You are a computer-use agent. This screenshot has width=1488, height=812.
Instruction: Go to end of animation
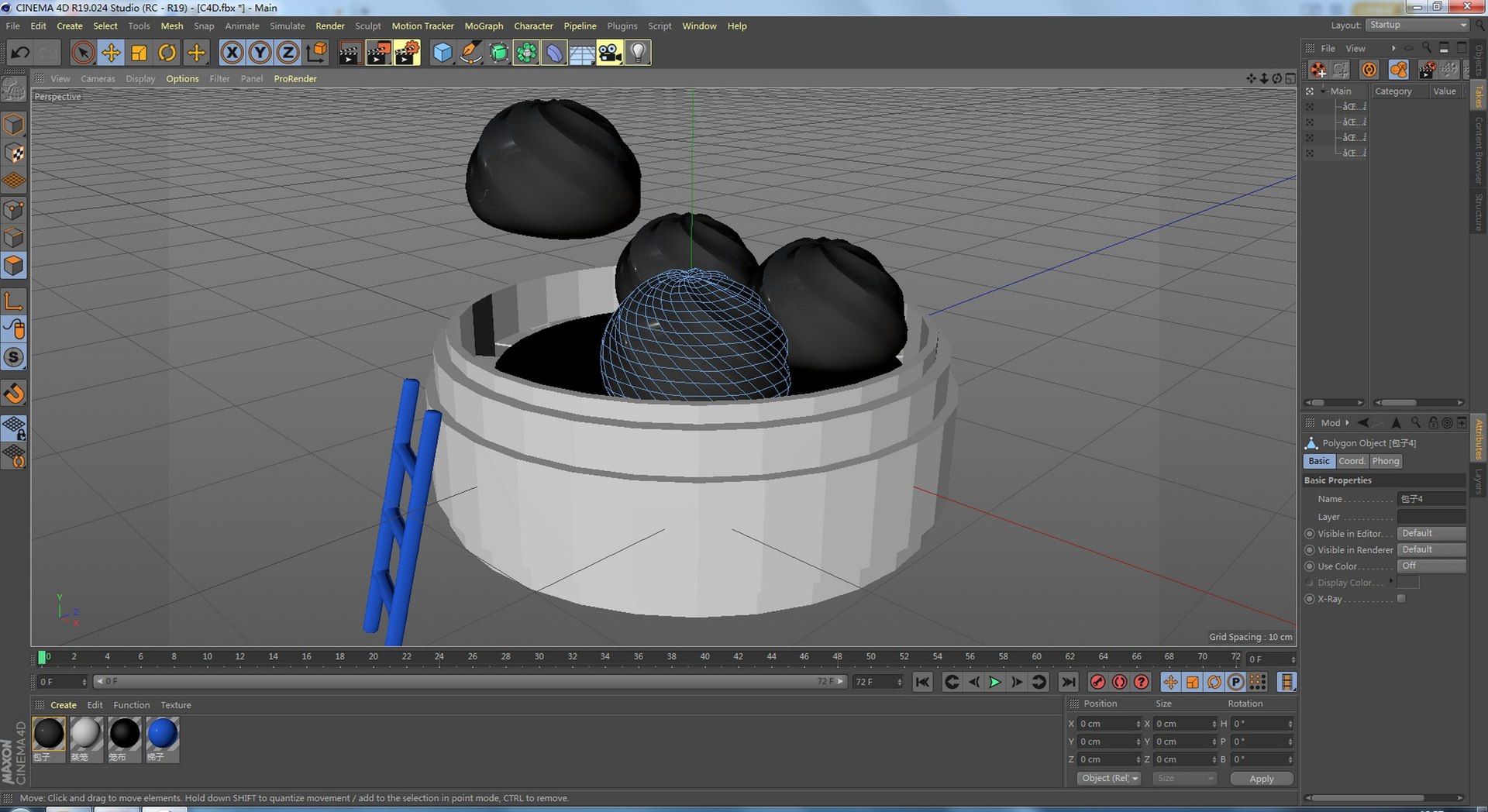(1069, 682)
